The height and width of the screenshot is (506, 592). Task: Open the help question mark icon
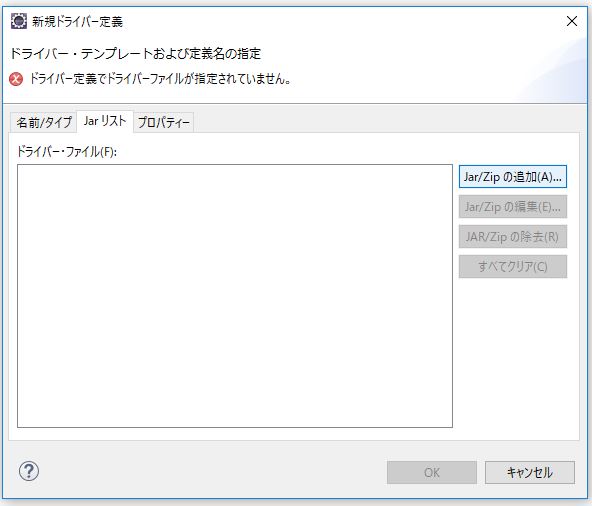pos(29,471)
